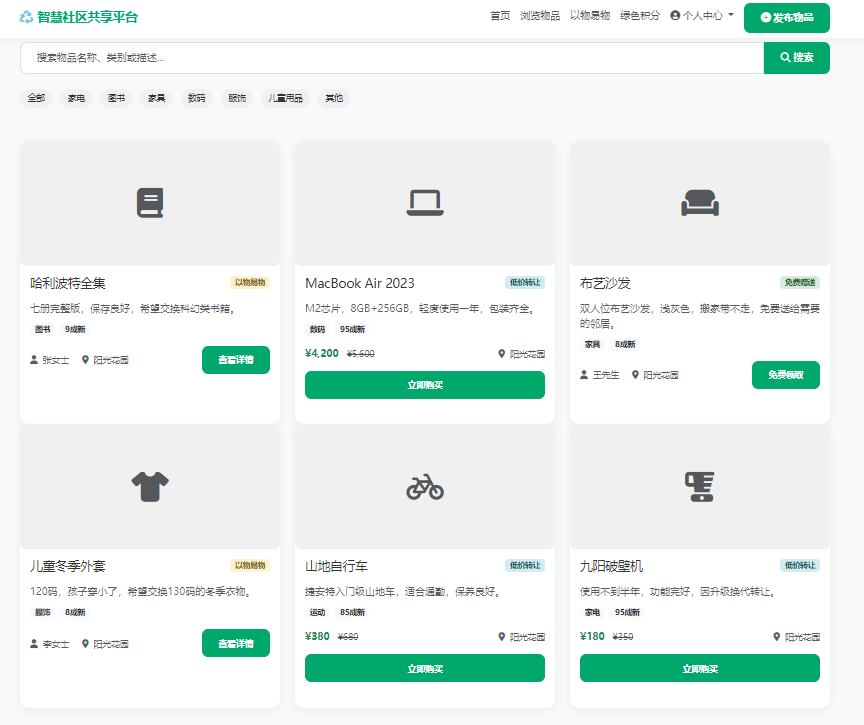
Task: Click the user avatar icon beside 个人中心
Action: tap(675, 15)
